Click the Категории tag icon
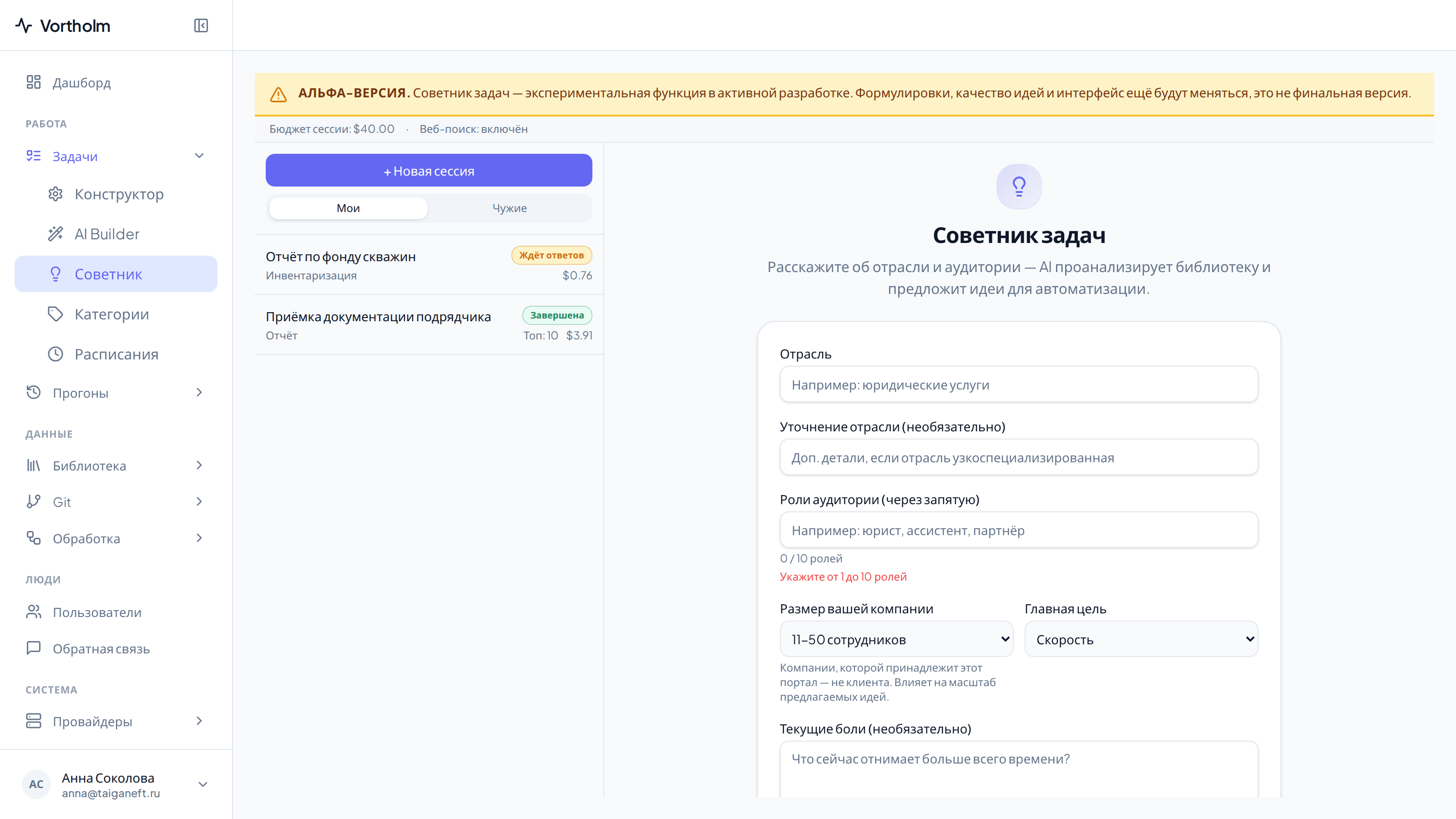Image resolution: width=1456 pixels, height=819 pixels. (x=56, y=314)
